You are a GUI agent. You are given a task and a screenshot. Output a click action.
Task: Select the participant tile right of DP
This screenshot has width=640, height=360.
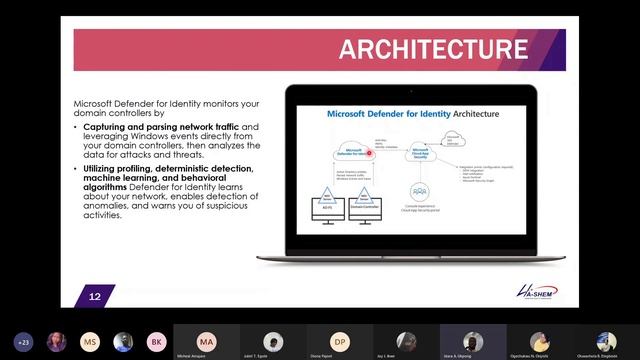[x=406, y=342]
